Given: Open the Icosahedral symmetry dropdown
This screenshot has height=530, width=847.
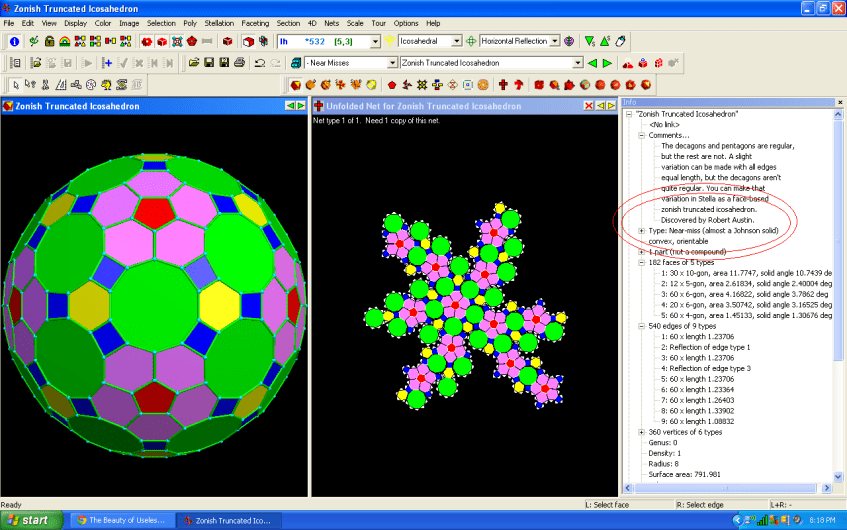Looking at the screenshot, I should pos(456,41).
